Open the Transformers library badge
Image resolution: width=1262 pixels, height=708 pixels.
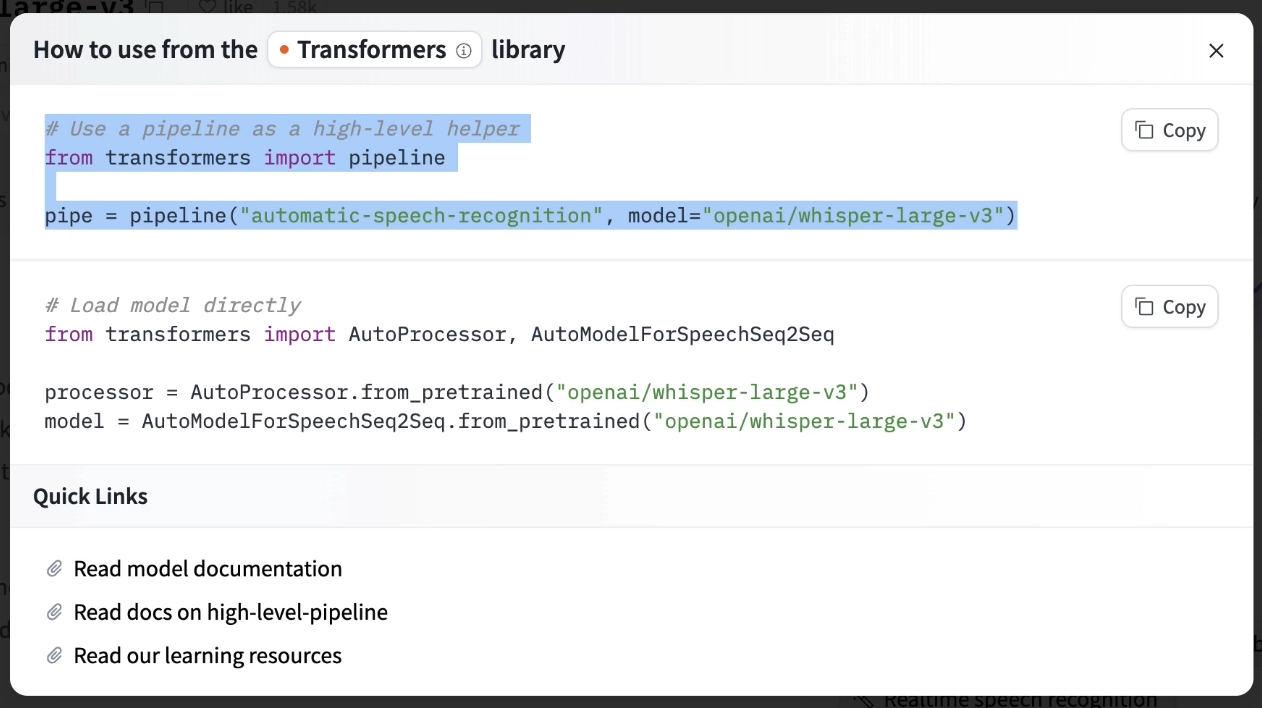pos(374,50)
